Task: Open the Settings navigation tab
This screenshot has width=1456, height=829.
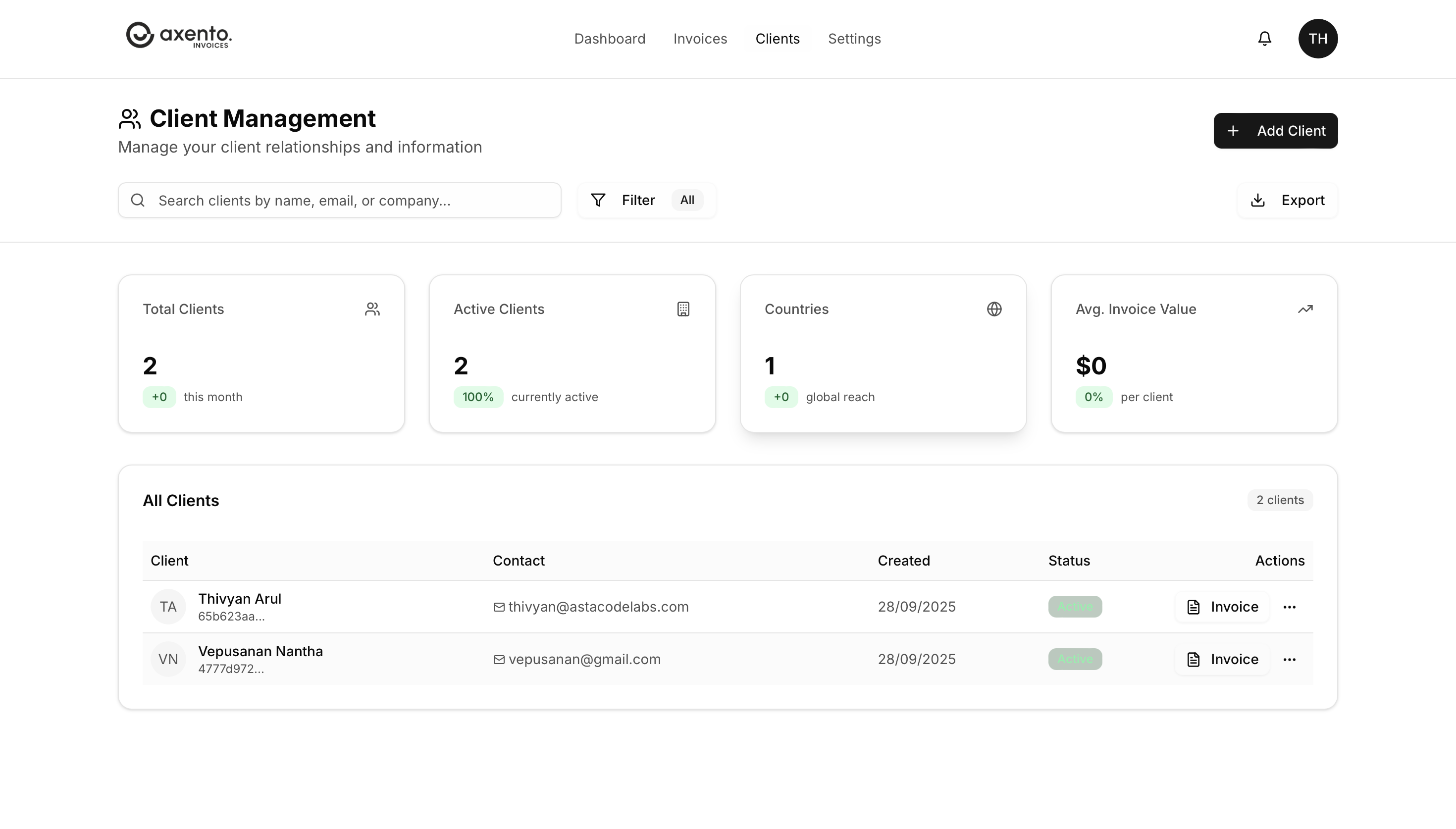Action: [854, 39]
